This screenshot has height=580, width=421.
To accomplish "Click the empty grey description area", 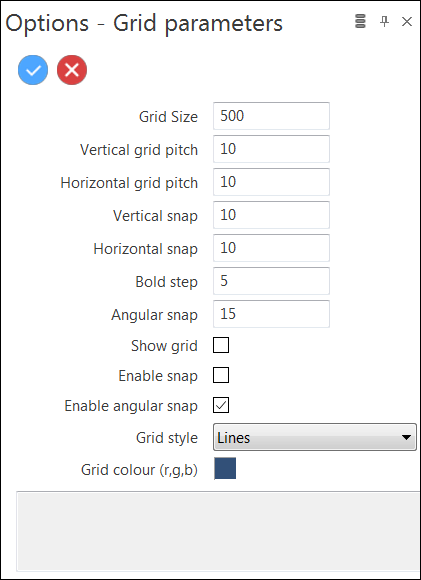I will 218,531.
